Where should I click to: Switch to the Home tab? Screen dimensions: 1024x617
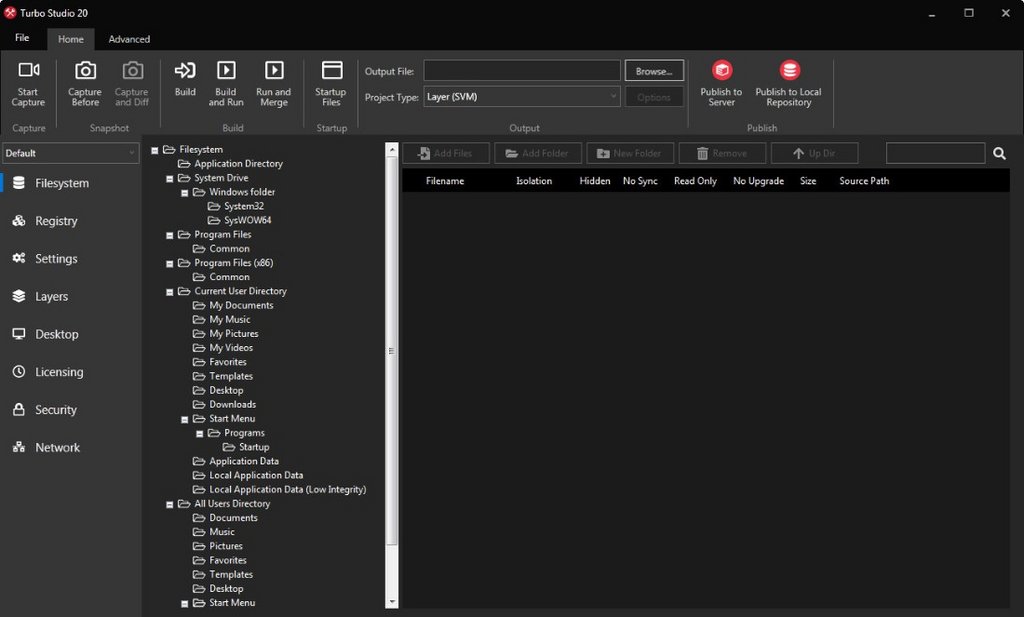click(x=71, y=39)
